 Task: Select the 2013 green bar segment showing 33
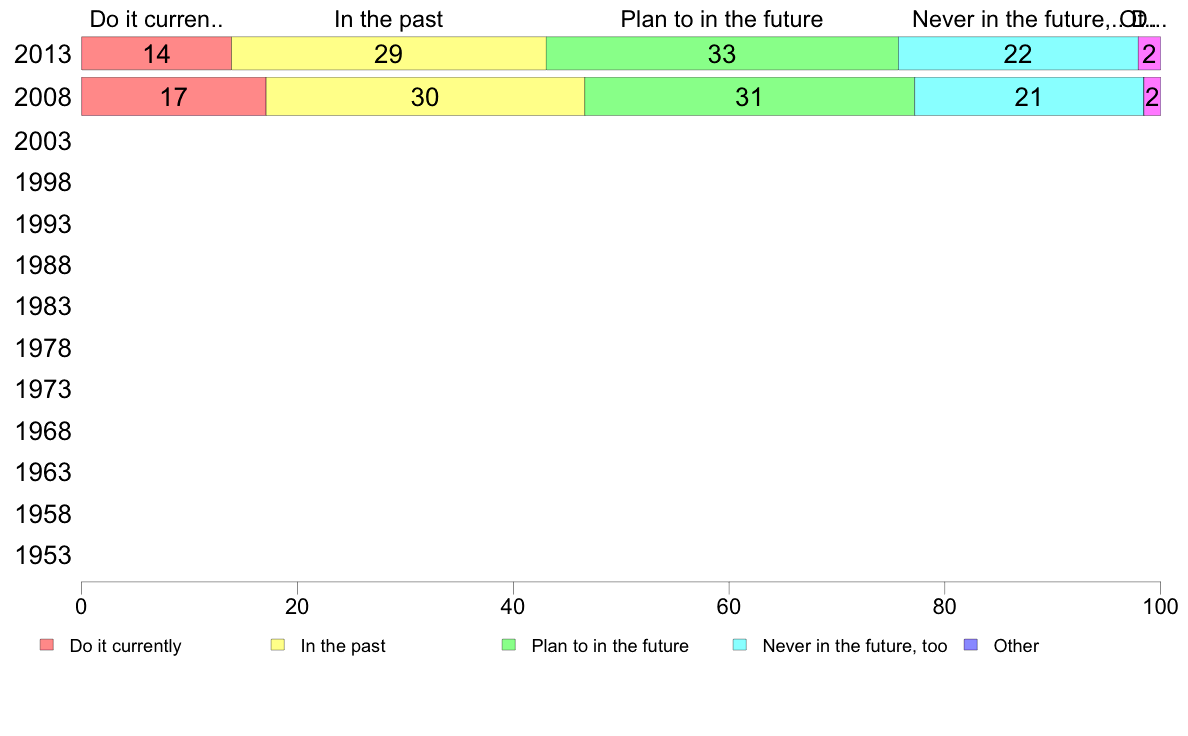point(722,53)
